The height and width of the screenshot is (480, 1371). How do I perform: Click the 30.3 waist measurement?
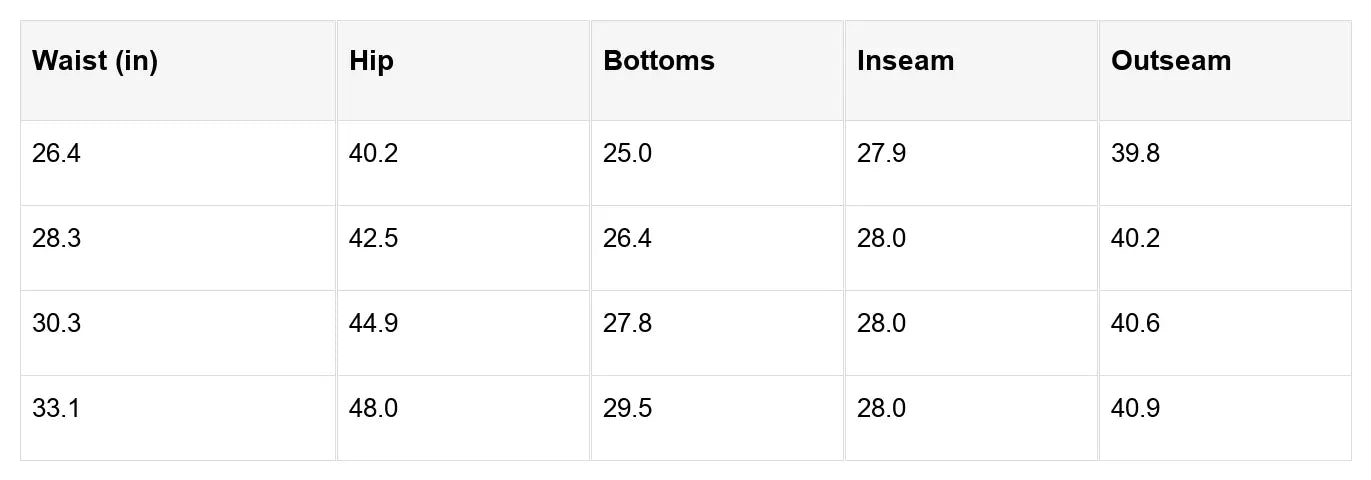click(x=56, y=325)
